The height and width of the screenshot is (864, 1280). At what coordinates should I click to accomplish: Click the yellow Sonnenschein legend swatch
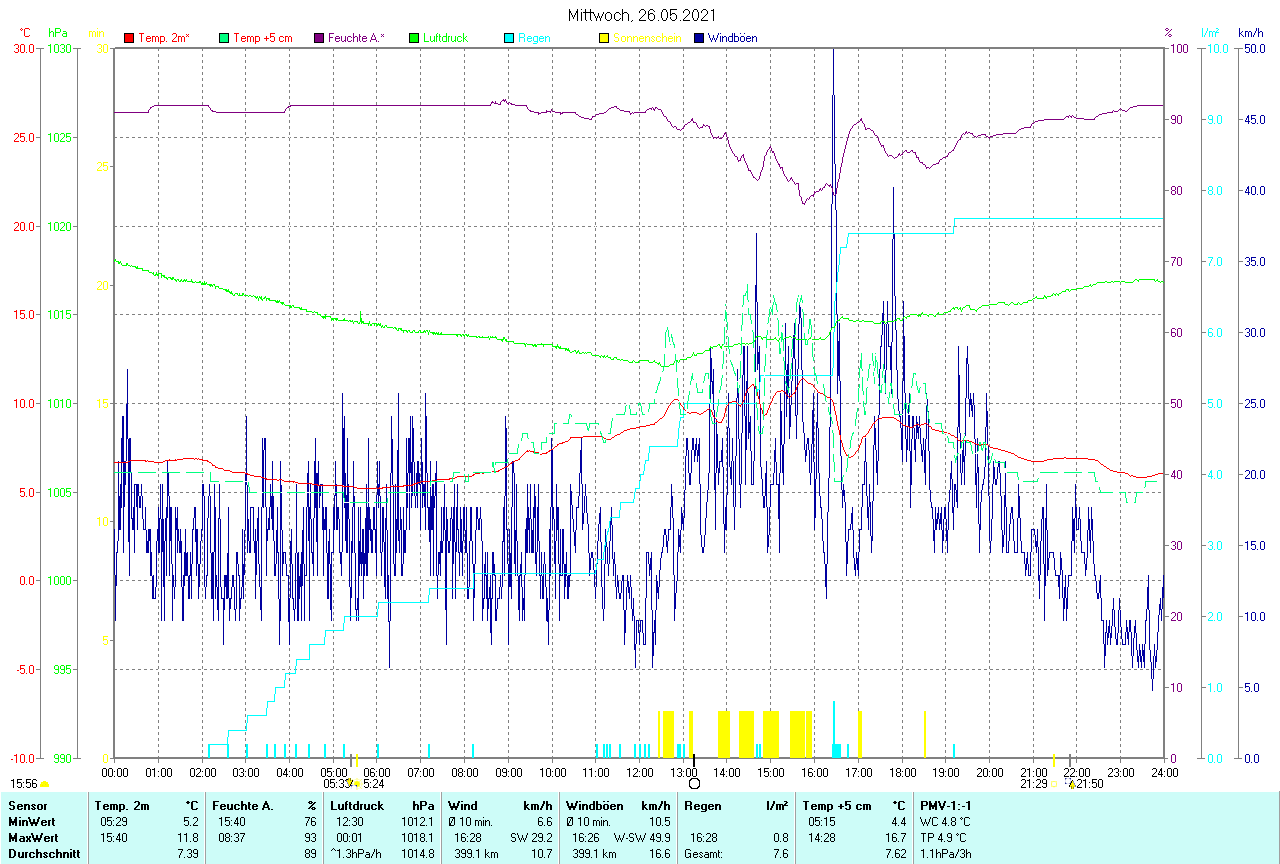point(604,38)
